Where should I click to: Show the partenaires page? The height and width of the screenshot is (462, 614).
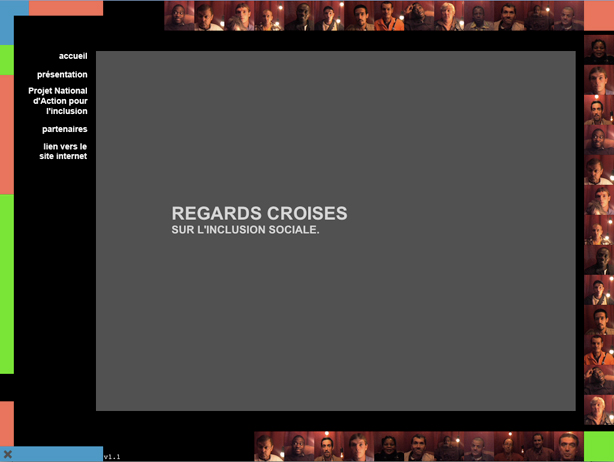(x=65, y=129)
